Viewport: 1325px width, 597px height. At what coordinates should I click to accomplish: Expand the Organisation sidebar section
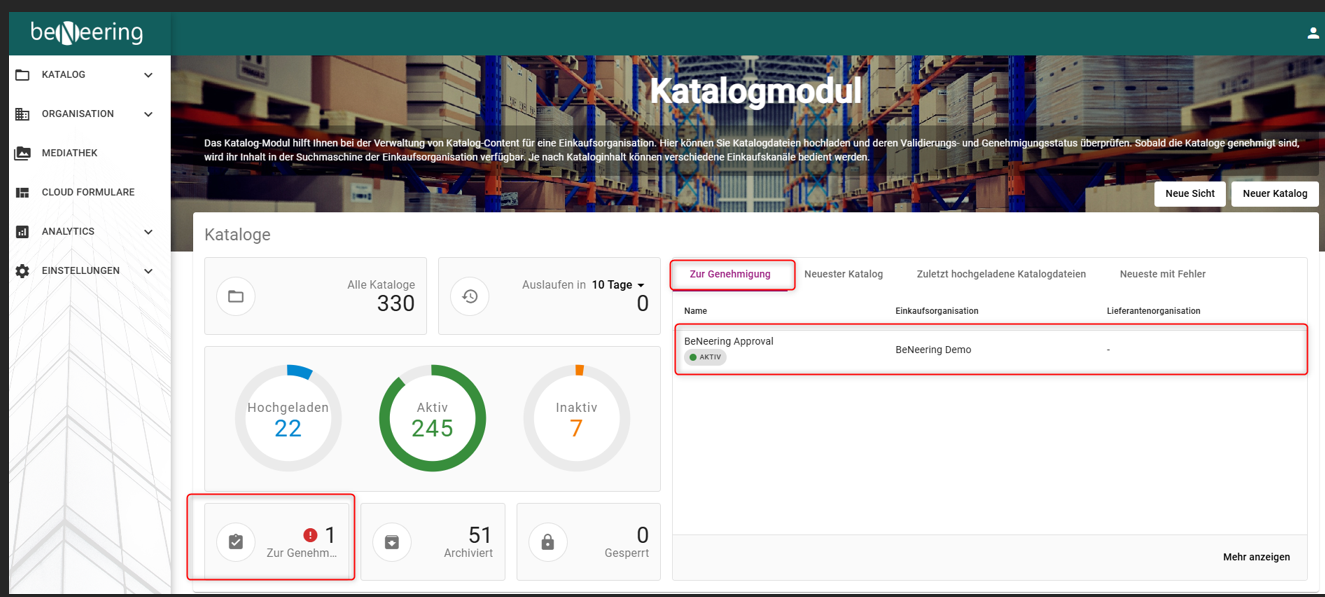tap(148, 114)
